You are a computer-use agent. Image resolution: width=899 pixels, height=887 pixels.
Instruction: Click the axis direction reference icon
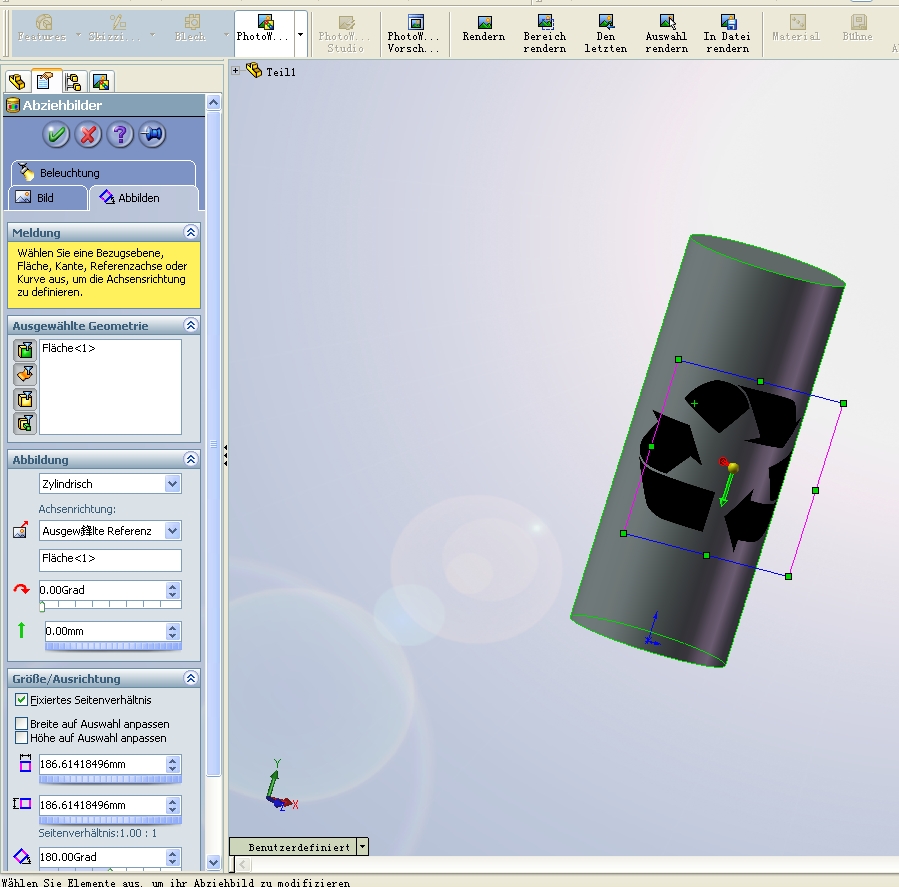click(x=21, y=530)
